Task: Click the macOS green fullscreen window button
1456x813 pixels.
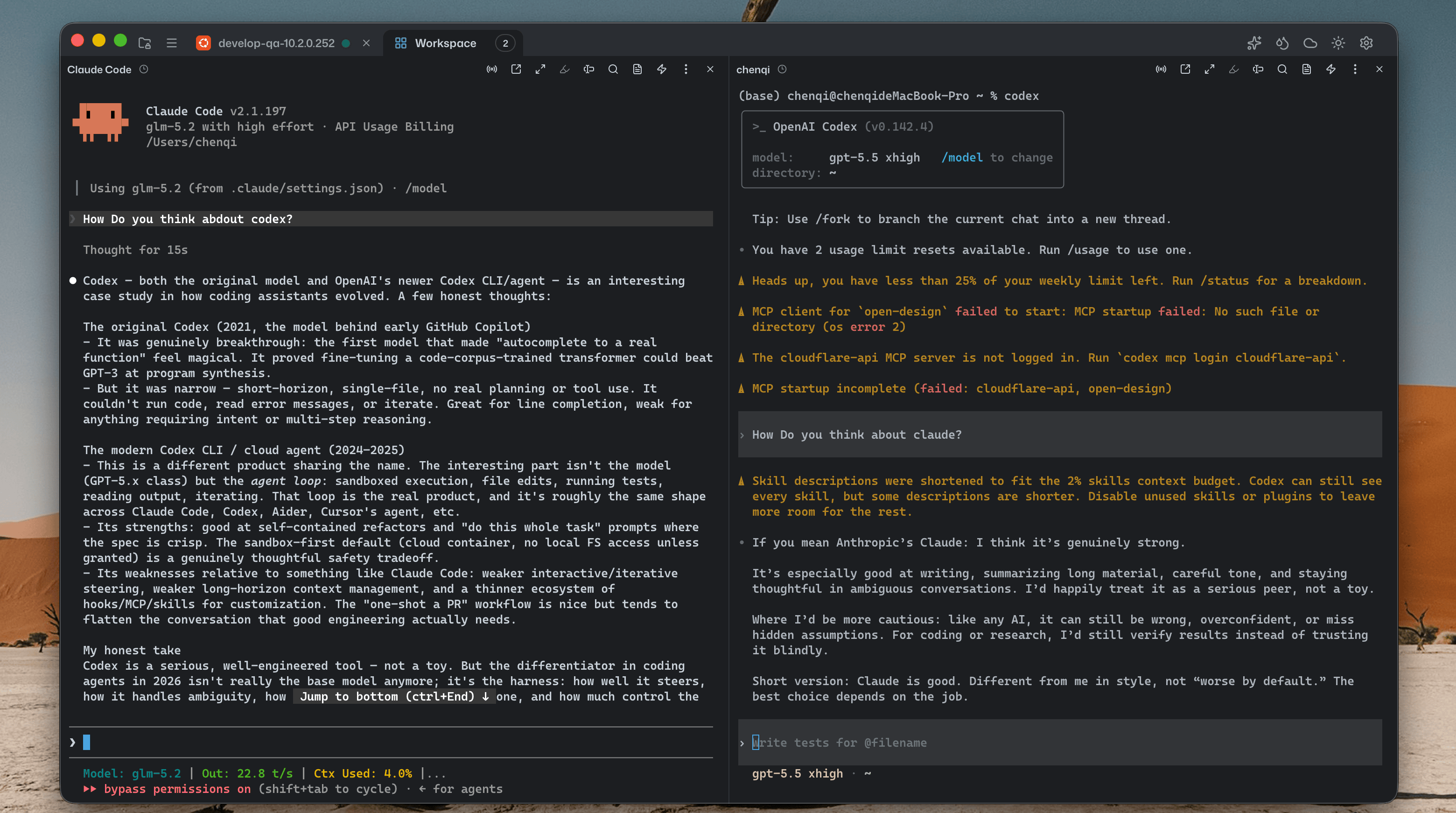Action: tap(120, 40)
